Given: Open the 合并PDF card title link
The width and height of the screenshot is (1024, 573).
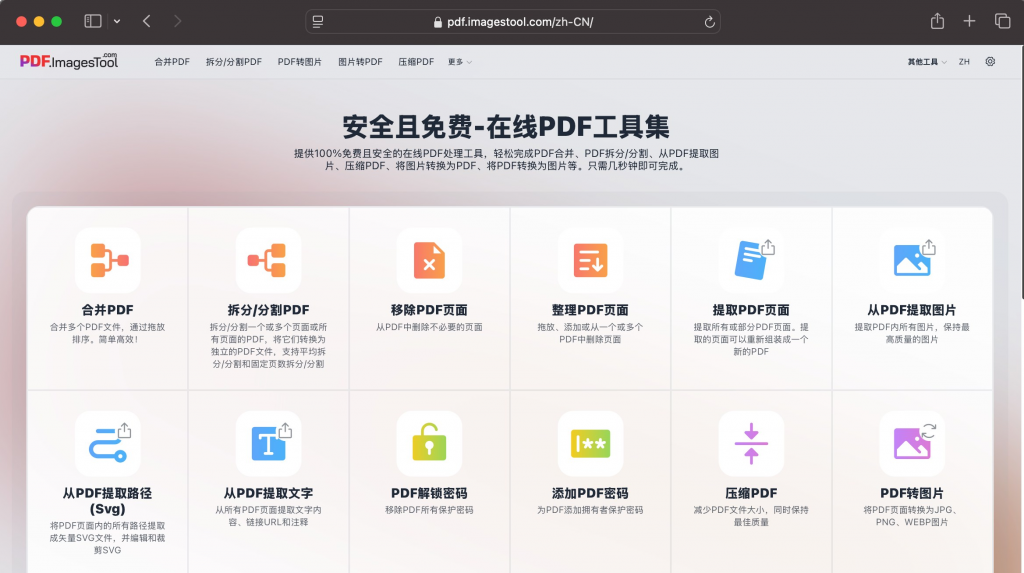Looking at the screenshot, I should 108,310.
